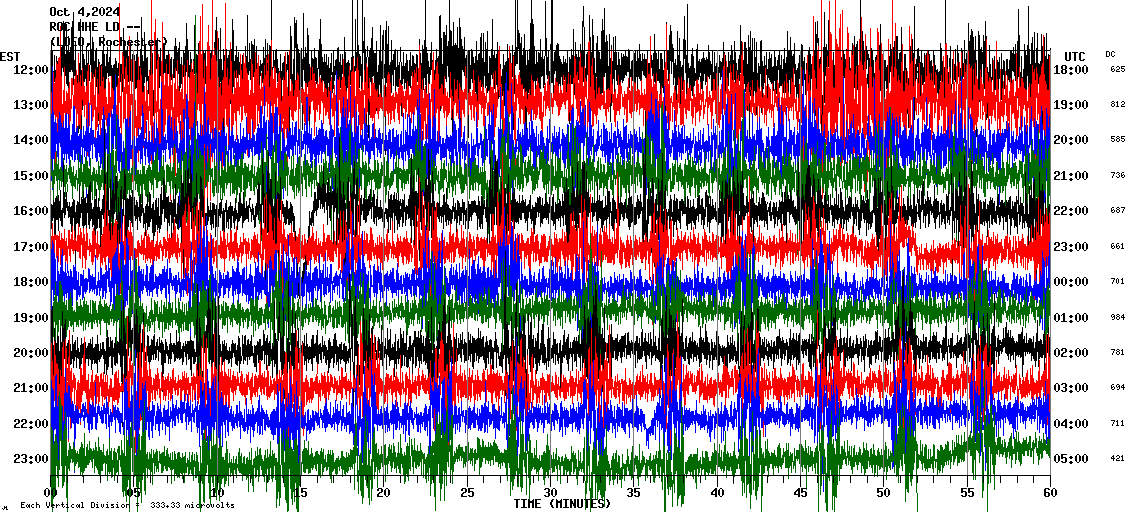Select the 18:00 UTC time label
1130x519 pixels.
click(1071, 70)
